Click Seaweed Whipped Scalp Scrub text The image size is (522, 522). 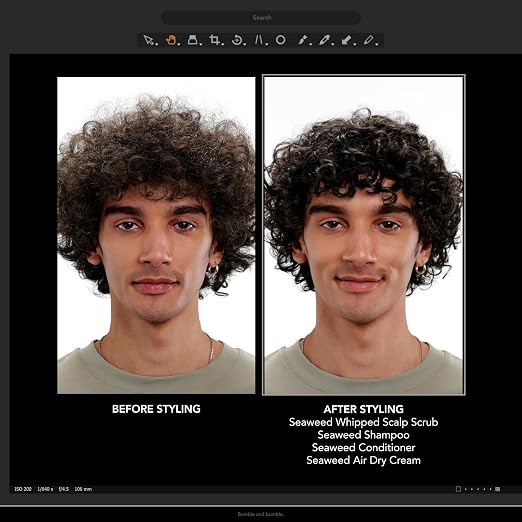[x=363, y=422]
